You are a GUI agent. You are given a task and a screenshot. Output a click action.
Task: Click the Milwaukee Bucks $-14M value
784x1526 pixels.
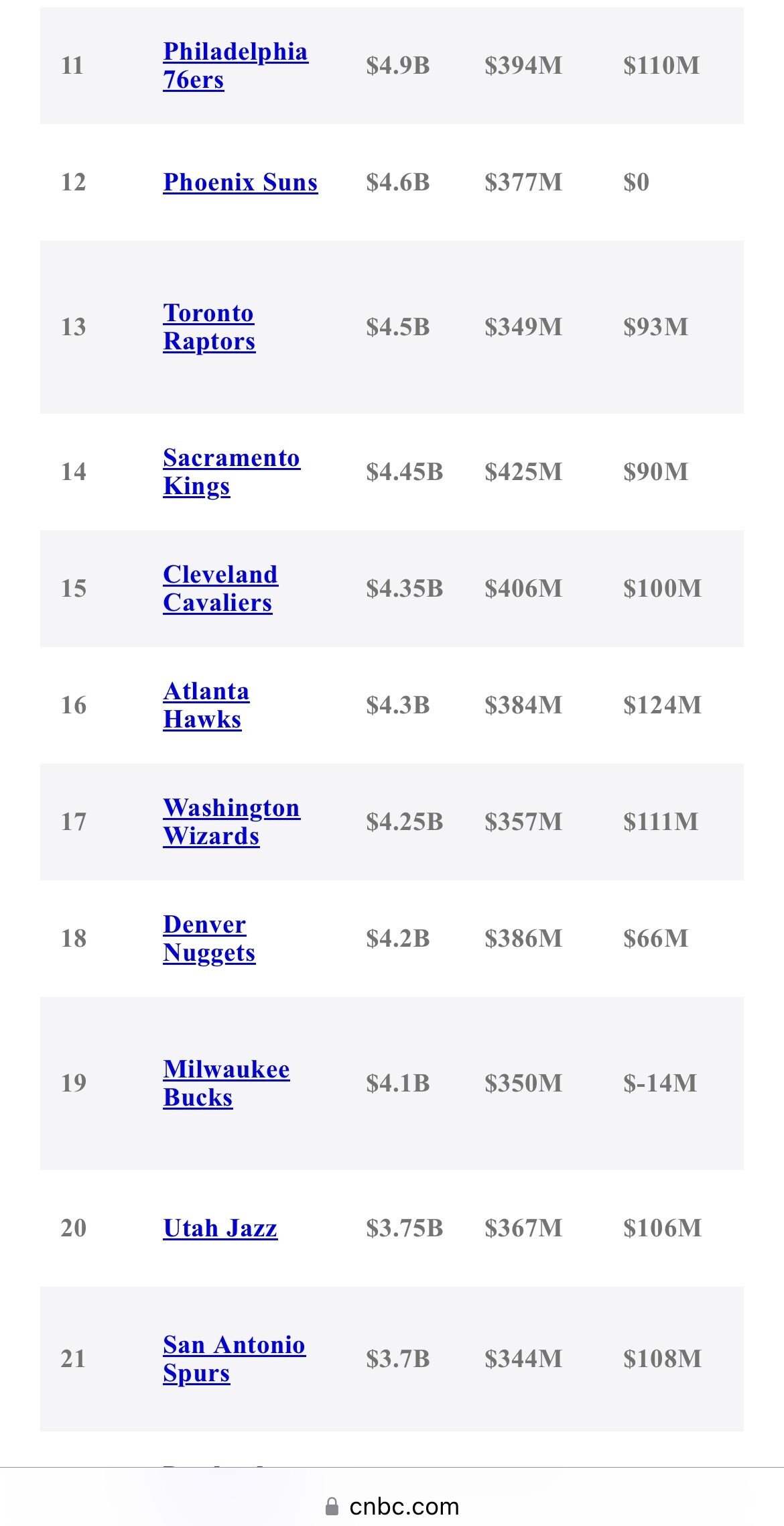point(660,1083)
